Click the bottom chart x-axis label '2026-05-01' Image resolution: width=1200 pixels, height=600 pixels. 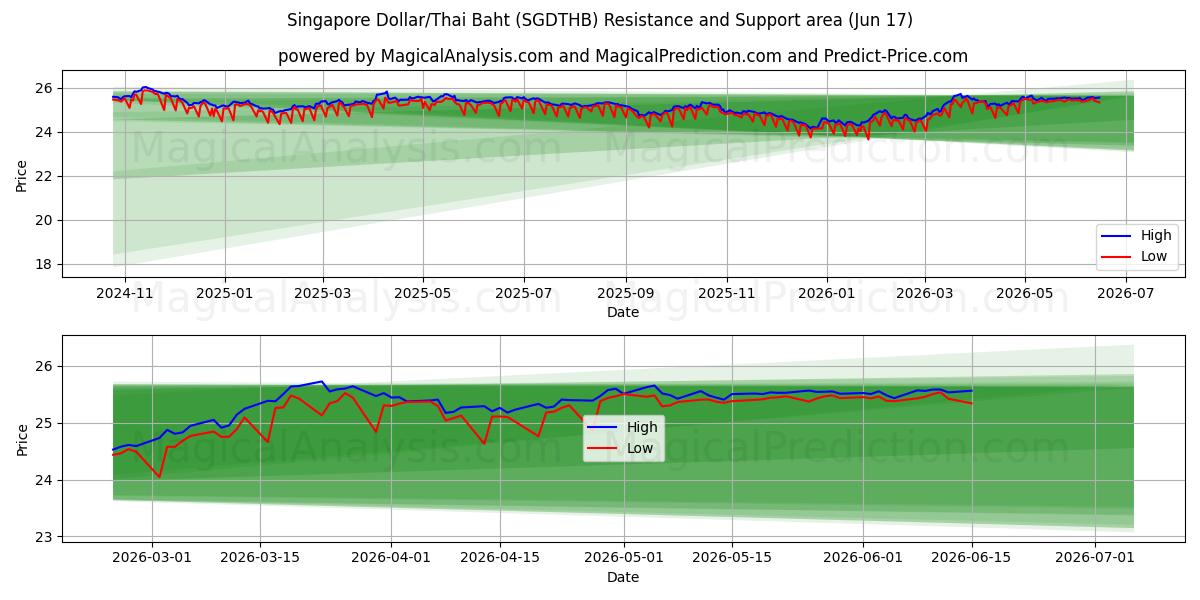click(624, 559)
